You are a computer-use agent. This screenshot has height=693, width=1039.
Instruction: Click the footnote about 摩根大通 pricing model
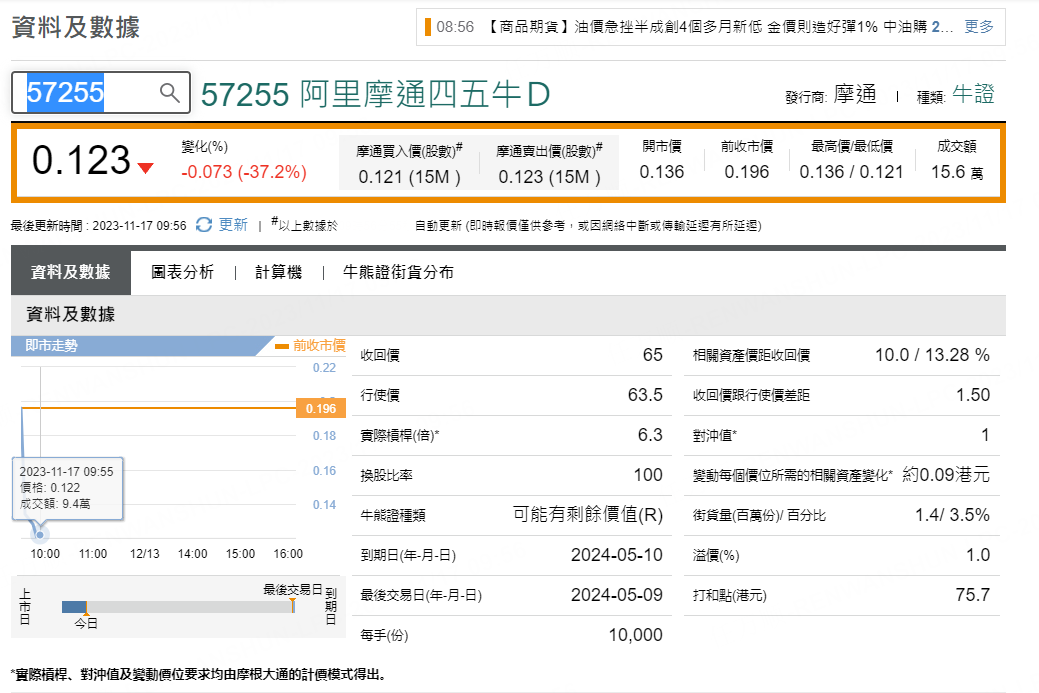pos(199,674)
